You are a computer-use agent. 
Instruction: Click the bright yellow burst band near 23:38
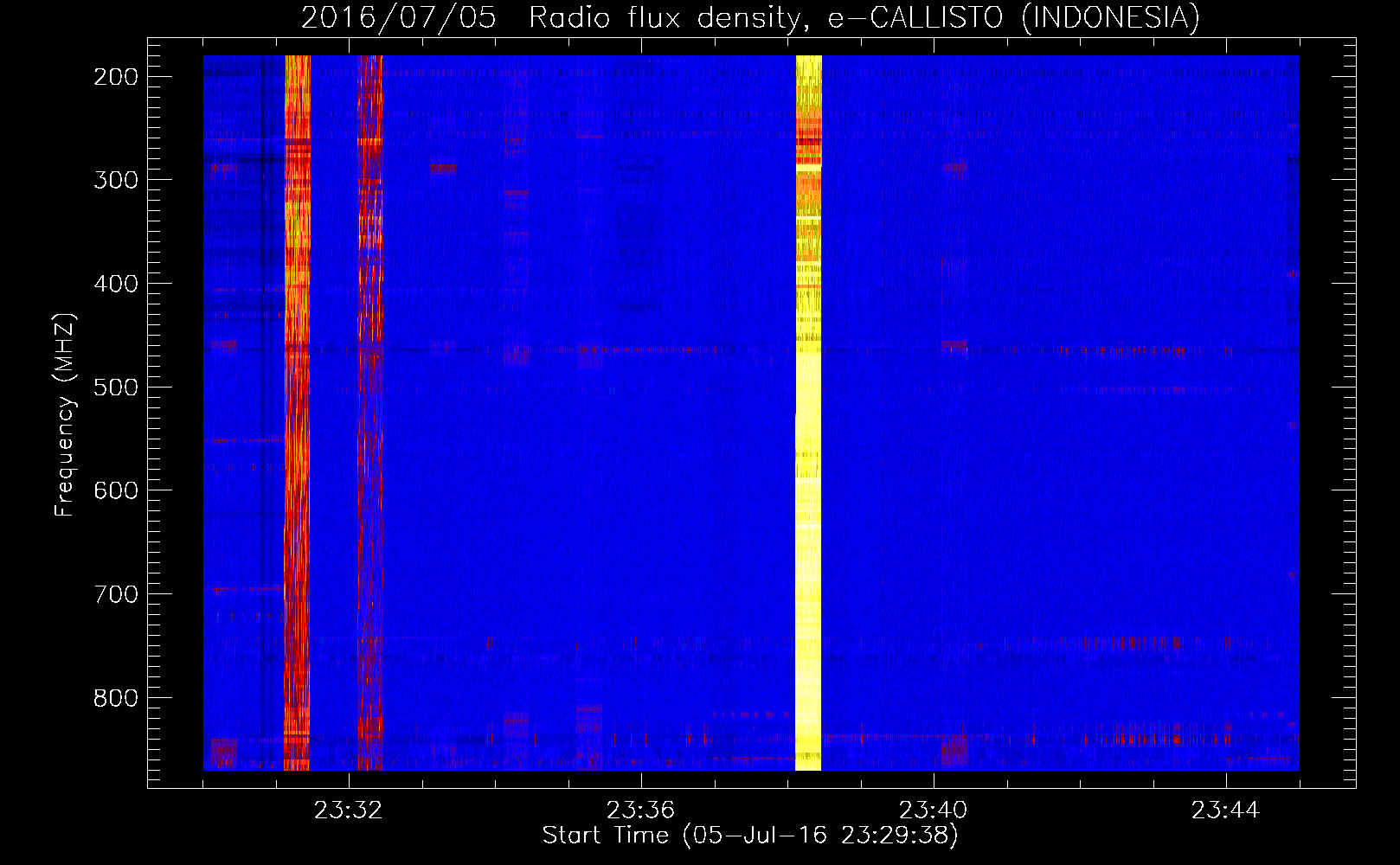click(x=808, y=413)
